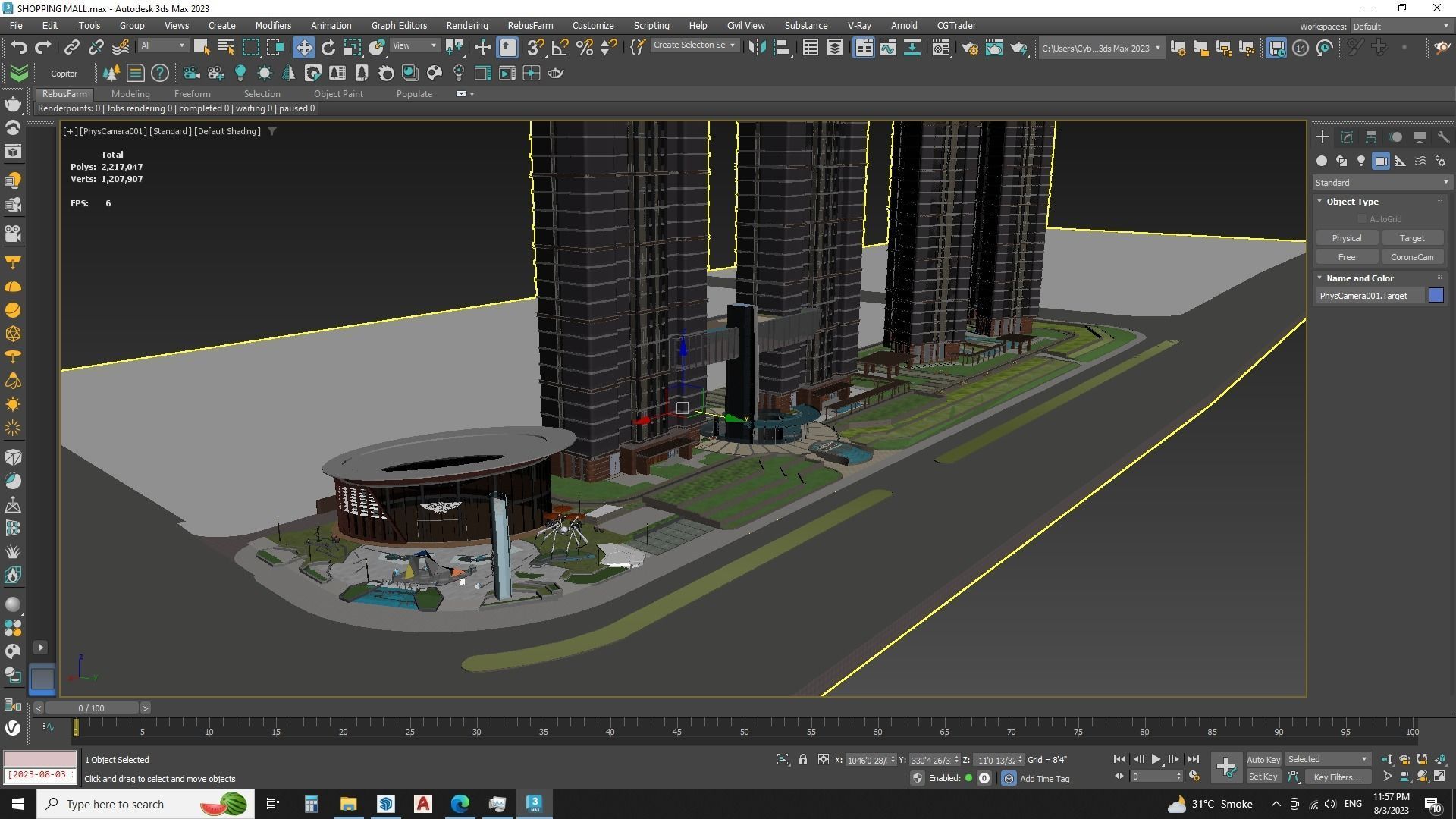Enable the AutoGrid checkbox
The height and width of the screenshot is (819, 1456).
point(1362,219)
